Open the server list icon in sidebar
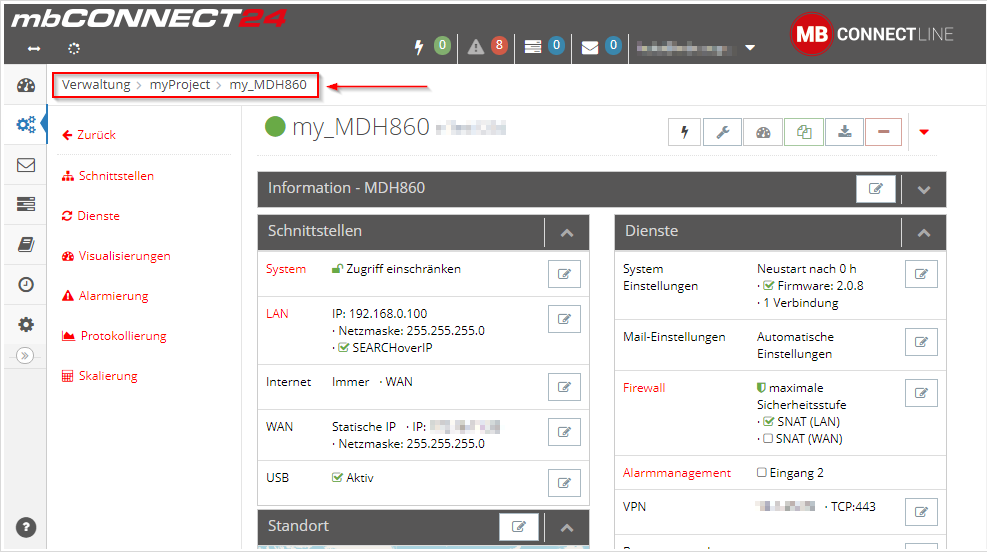 pos(26,204)
